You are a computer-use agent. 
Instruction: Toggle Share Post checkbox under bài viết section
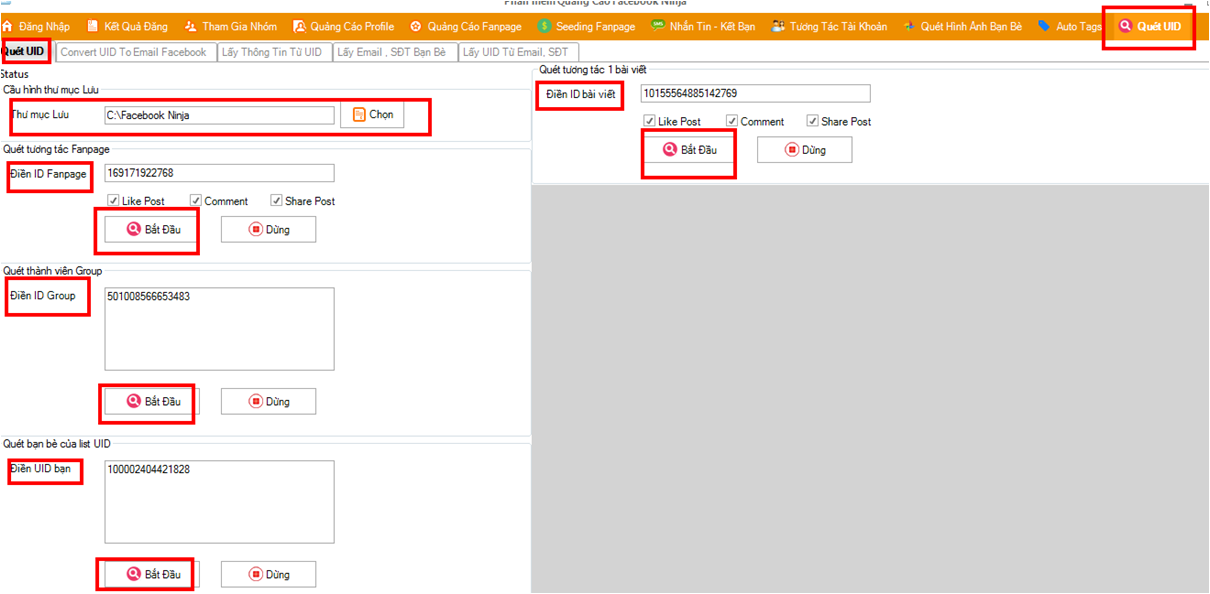813,121
